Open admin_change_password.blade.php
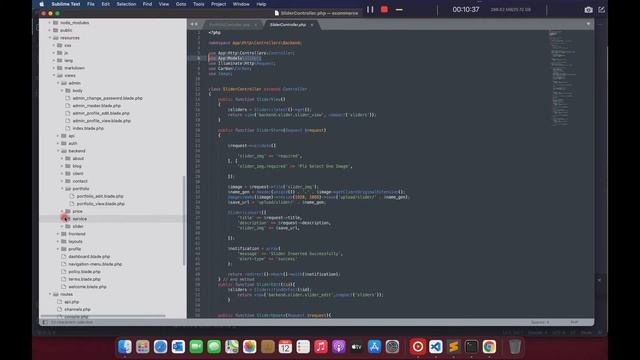Viewport: 640px width, 360px height. click(x=107, y=98)
